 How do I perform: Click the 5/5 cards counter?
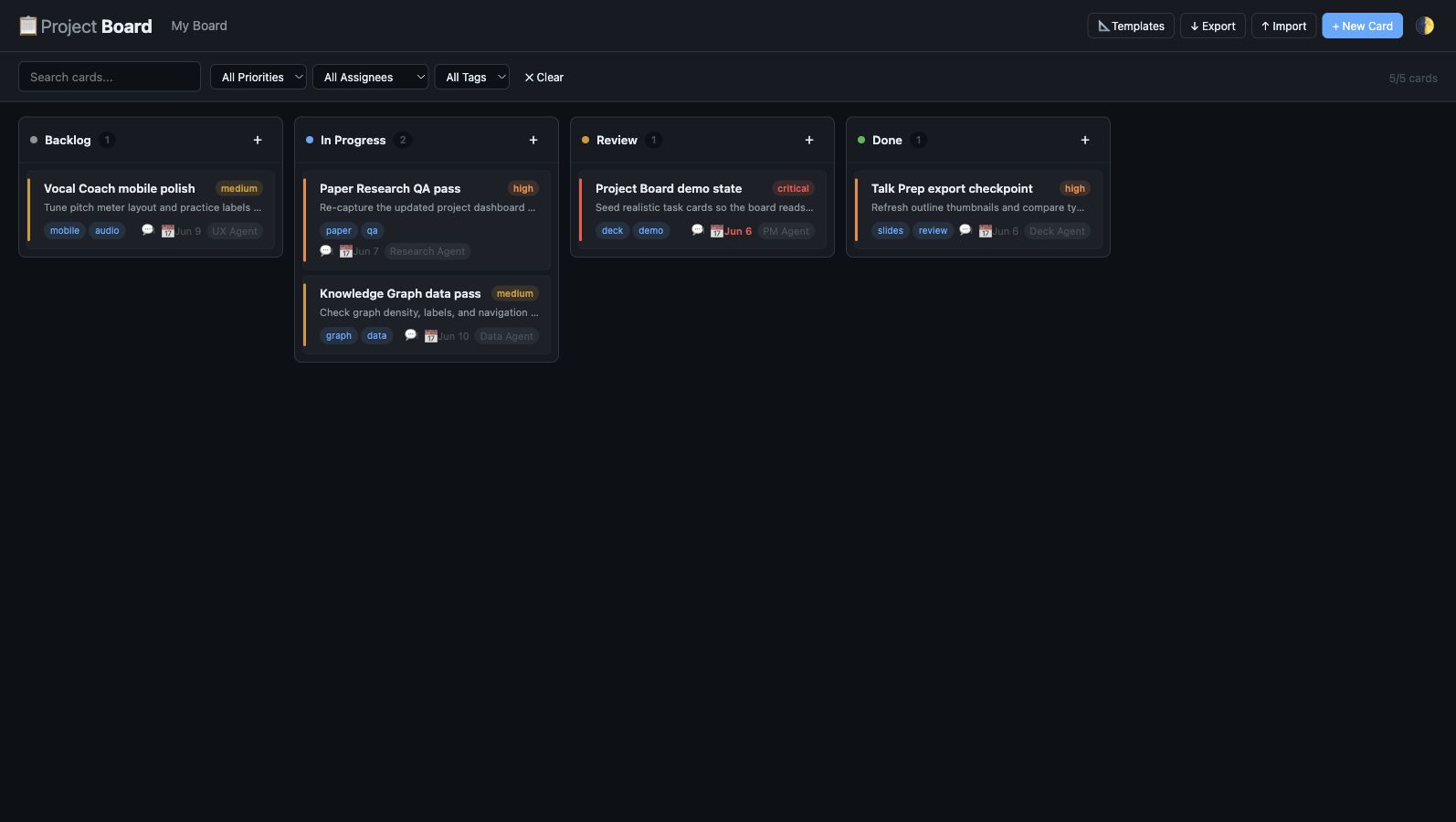tap(1413, 78)
